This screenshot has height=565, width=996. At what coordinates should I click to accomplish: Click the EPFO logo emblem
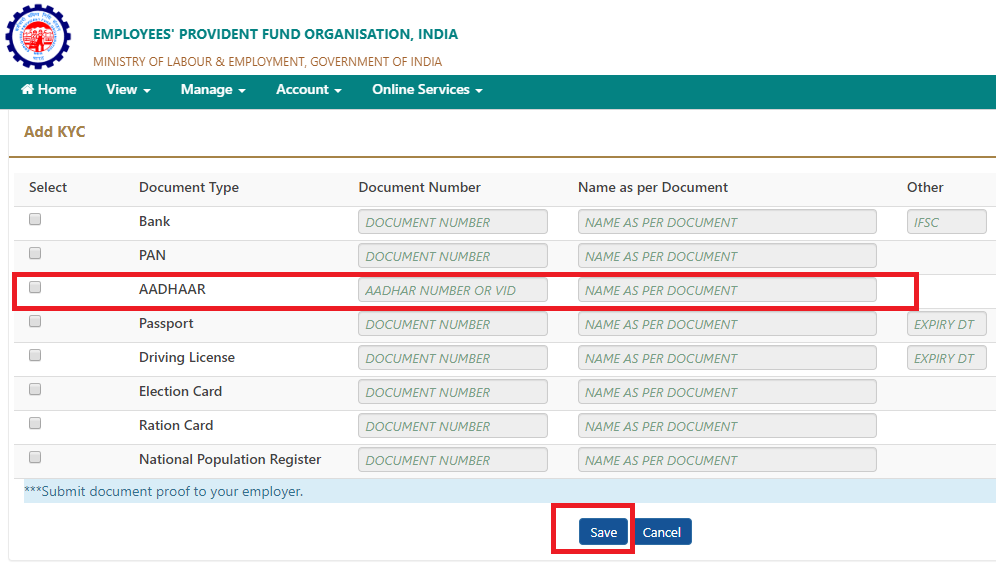pyautogui.click(x=38, y=36)
